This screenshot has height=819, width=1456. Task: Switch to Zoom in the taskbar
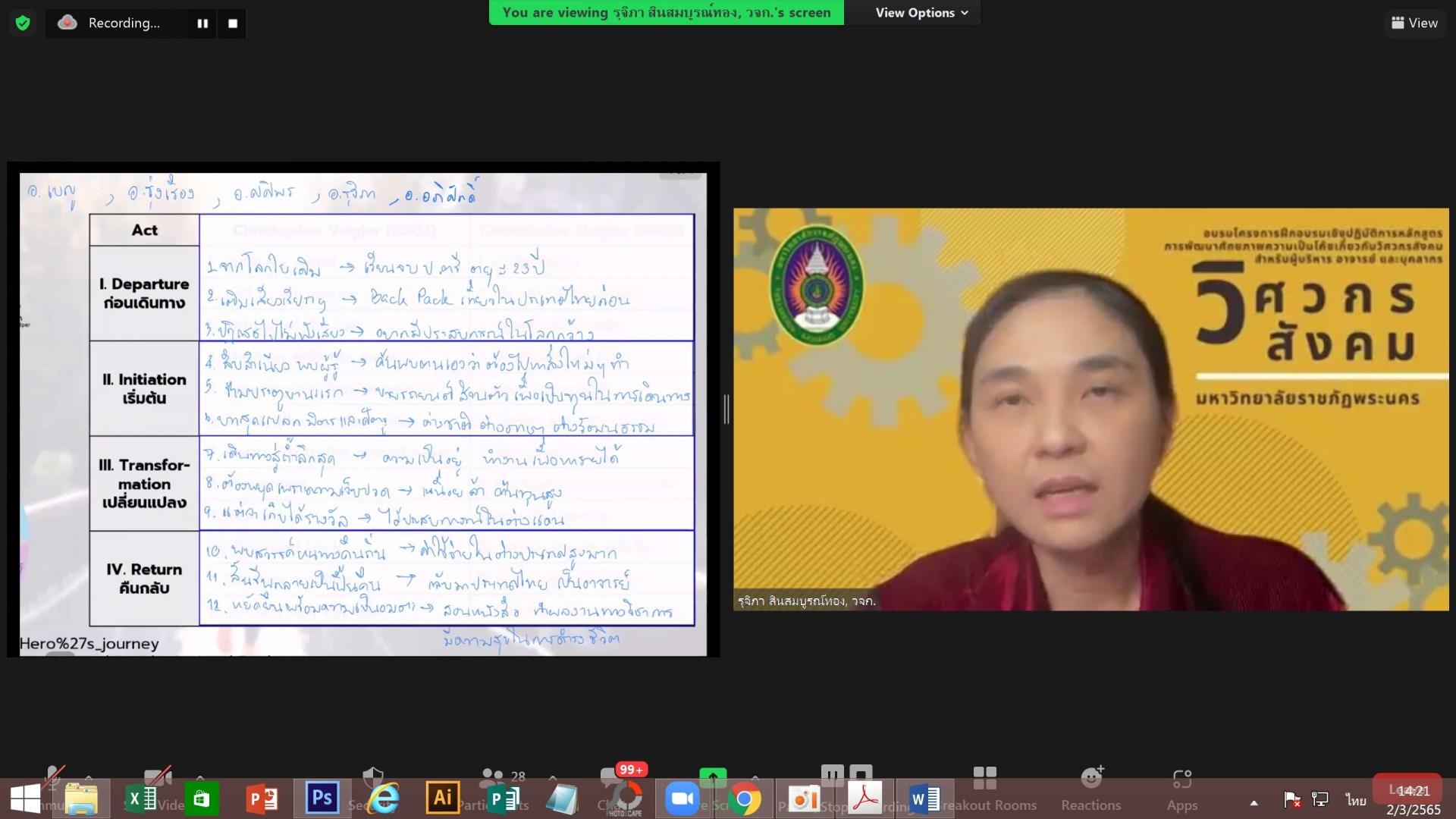[682, 799]
